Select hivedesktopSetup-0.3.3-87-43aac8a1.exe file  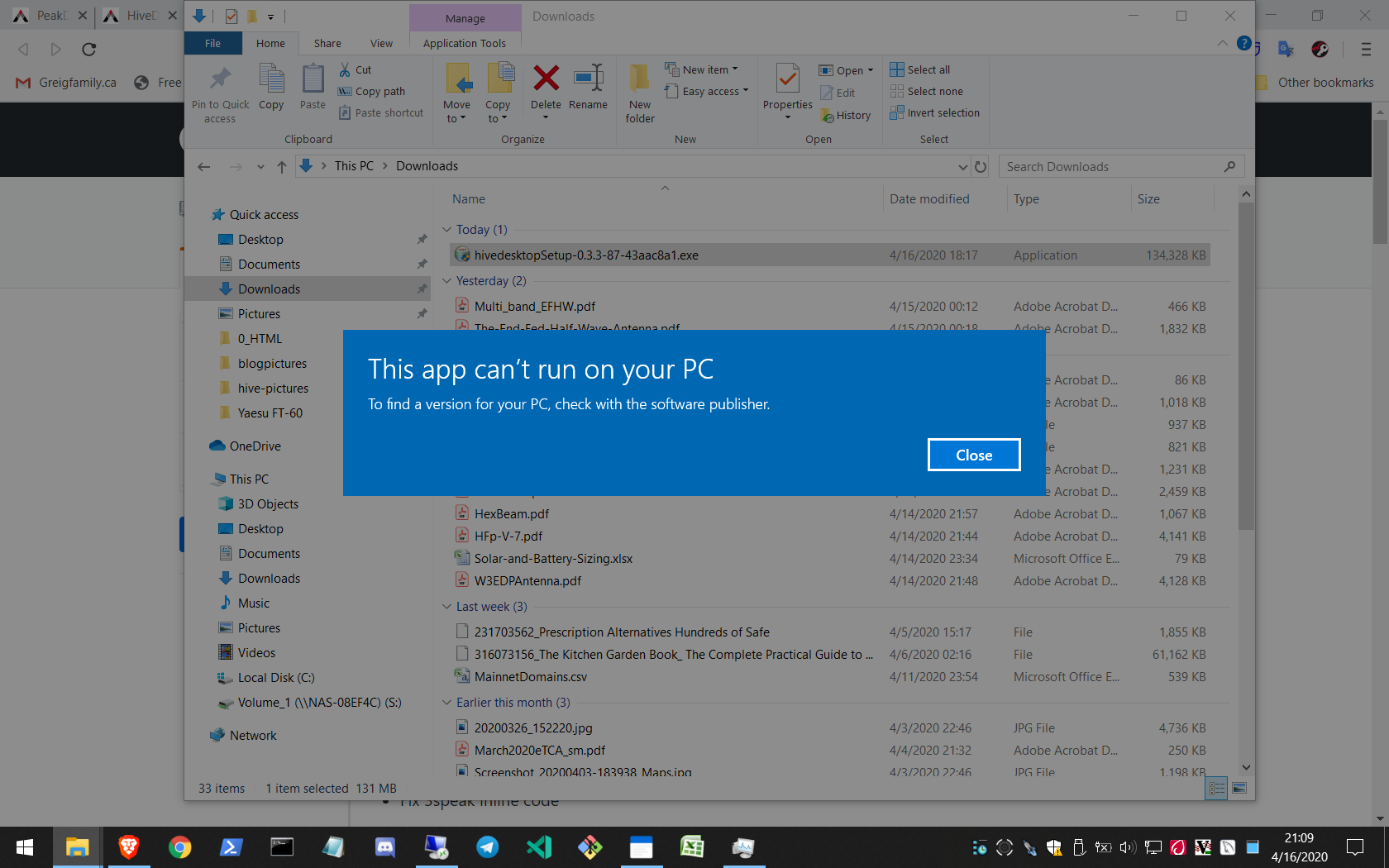pos(829,255)
